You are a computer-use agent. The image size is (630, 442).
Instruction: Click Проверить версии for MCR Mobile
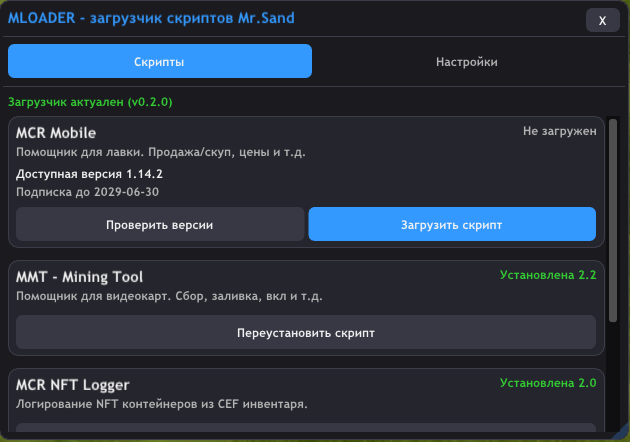click(160, 224)
